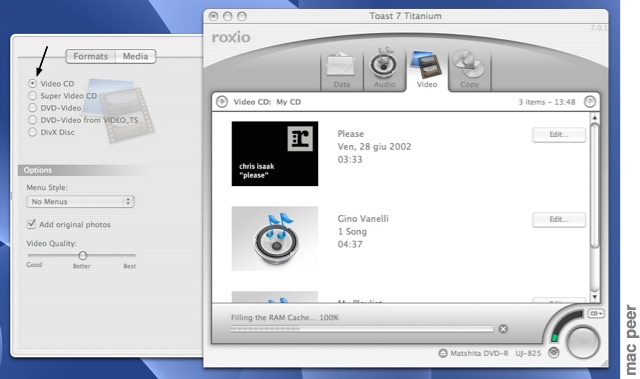Open the CD disc type dropdown
The image size is (640, 379).
596,313
